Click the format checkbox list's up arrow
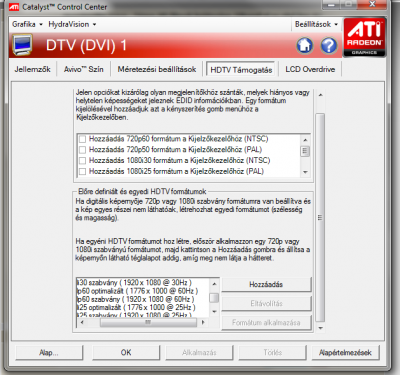The image size is (400, 375). 305,139
